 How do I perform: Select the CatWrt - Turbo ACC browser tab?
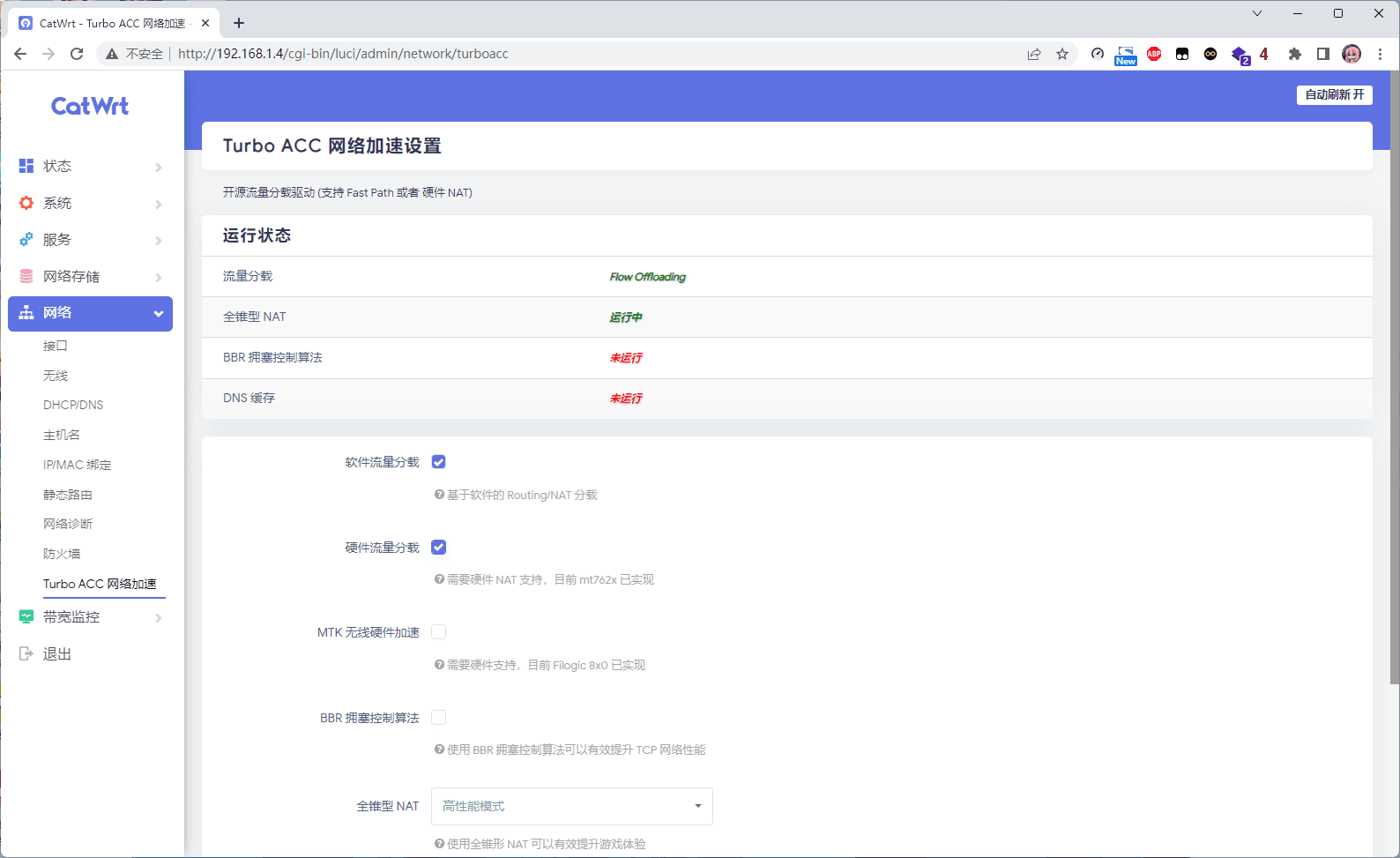pyautogui.click(x=113, y=23)
